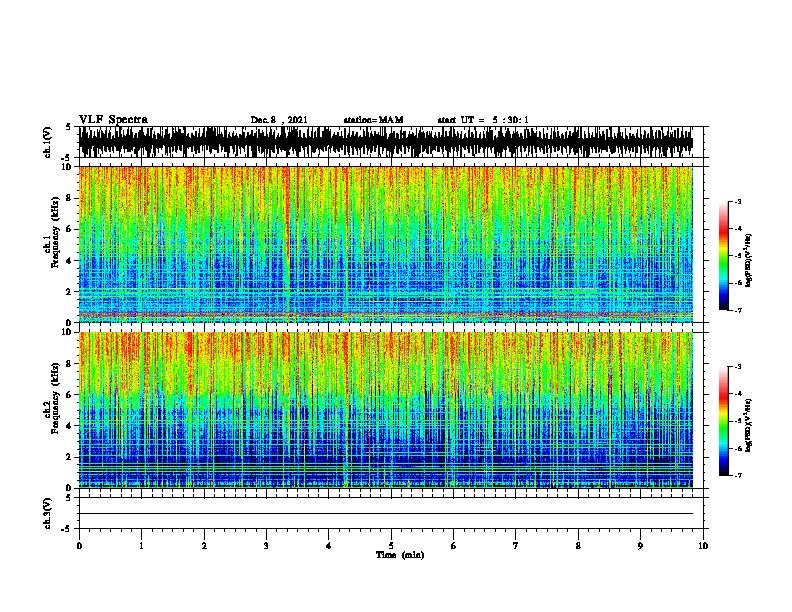792x612 pixels.
Task: Click the ch.2 color bar log(PSD) label
Action: tap(748, 425)
